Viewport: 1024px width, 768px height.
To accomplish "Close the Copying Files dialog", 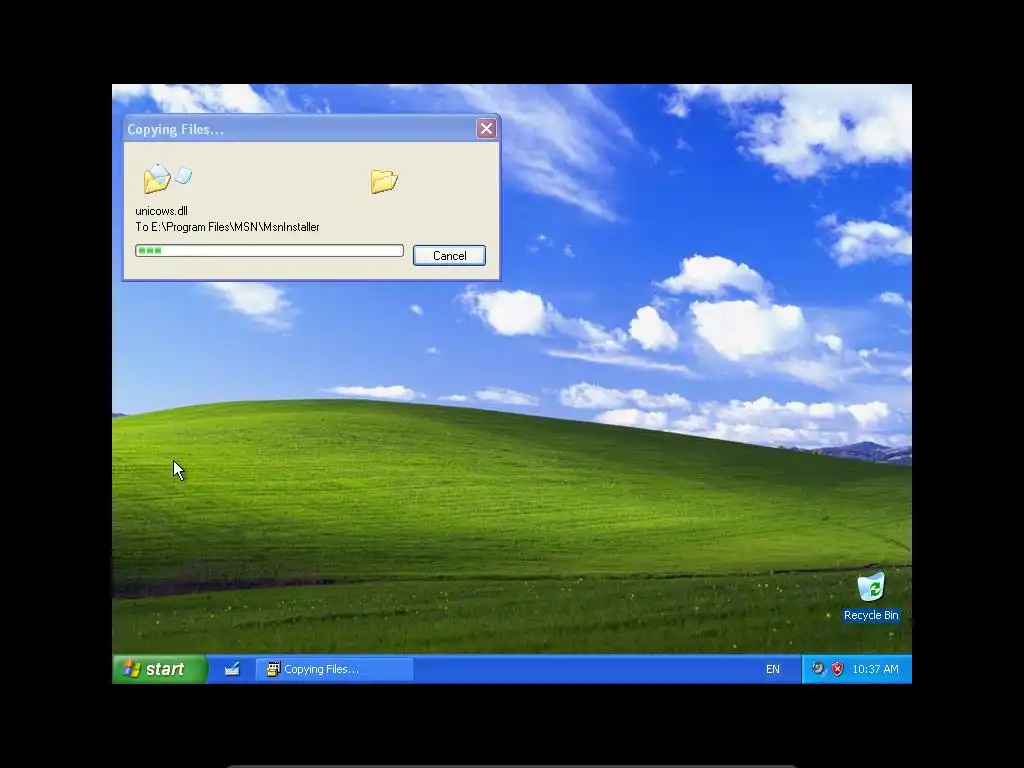I will tap(486, 129).
